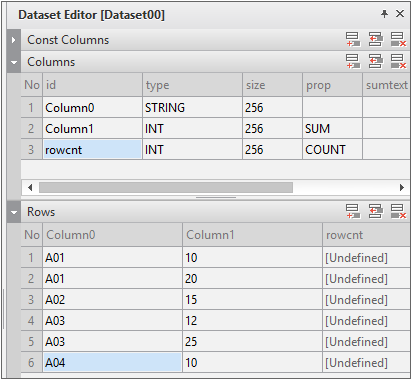411x379 pixels.
Task: Add a new row in Rows section
Action: [x=353, y=211]
